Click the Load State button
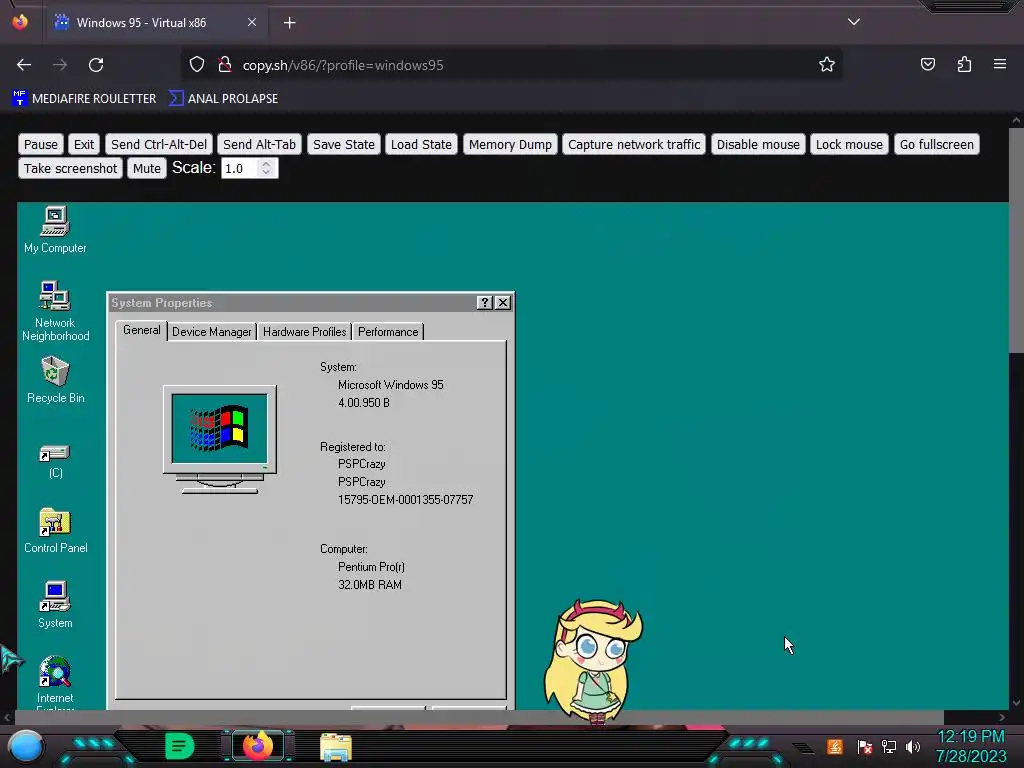Viewport: 1024px width, 768px height. coord(421,144)
